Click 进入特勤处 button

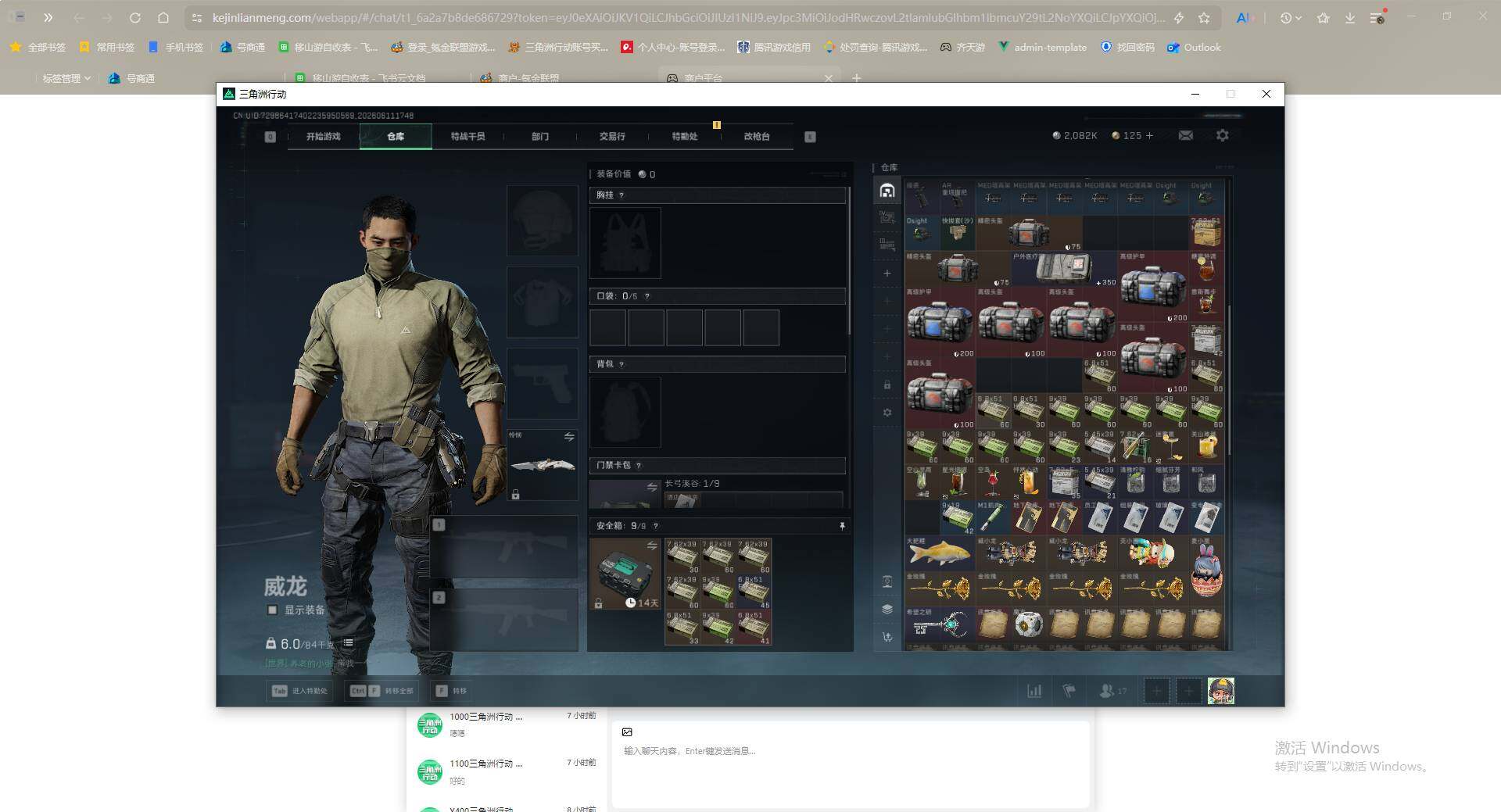click(300, 691)
